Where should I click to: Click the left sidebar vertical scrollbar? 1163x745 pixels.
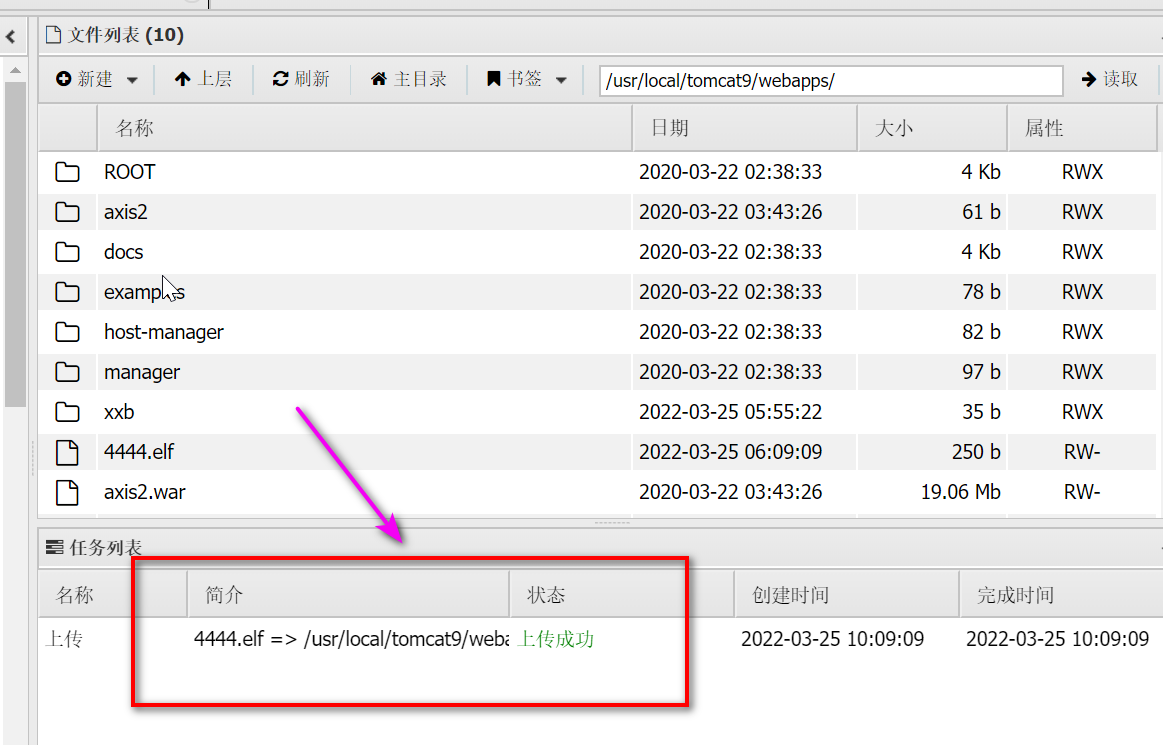pos(15,245)
